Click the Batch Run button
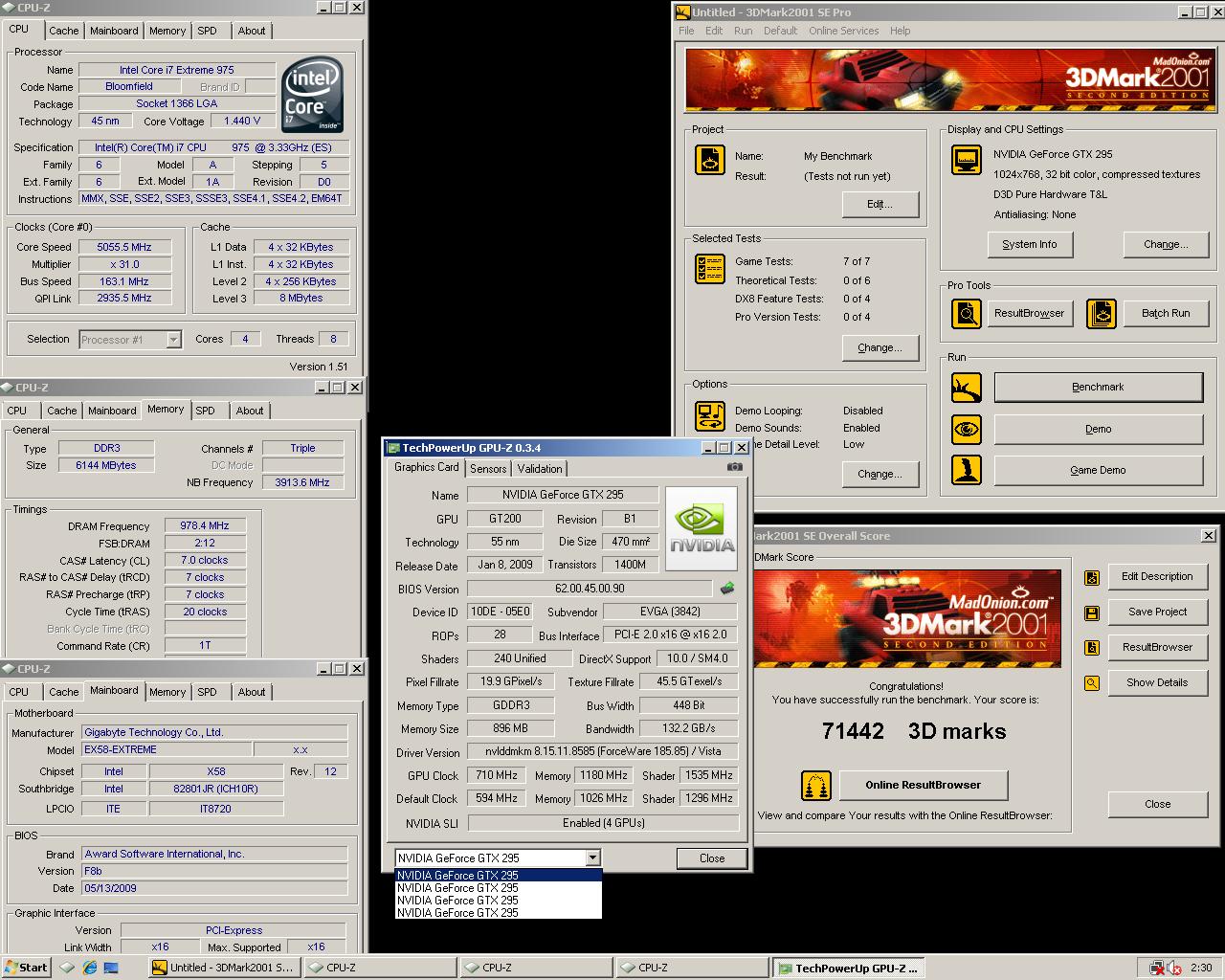1225x980 pixels. 1166,313
